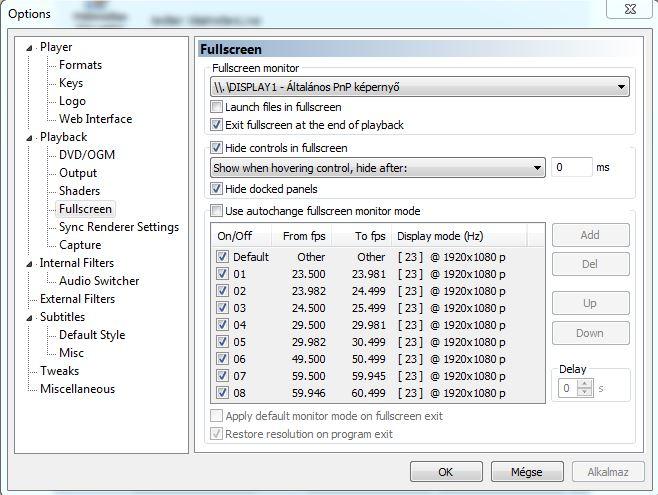Toggle the Default row checkbox
Screen dimensions: 658x495
coord(222,256)
